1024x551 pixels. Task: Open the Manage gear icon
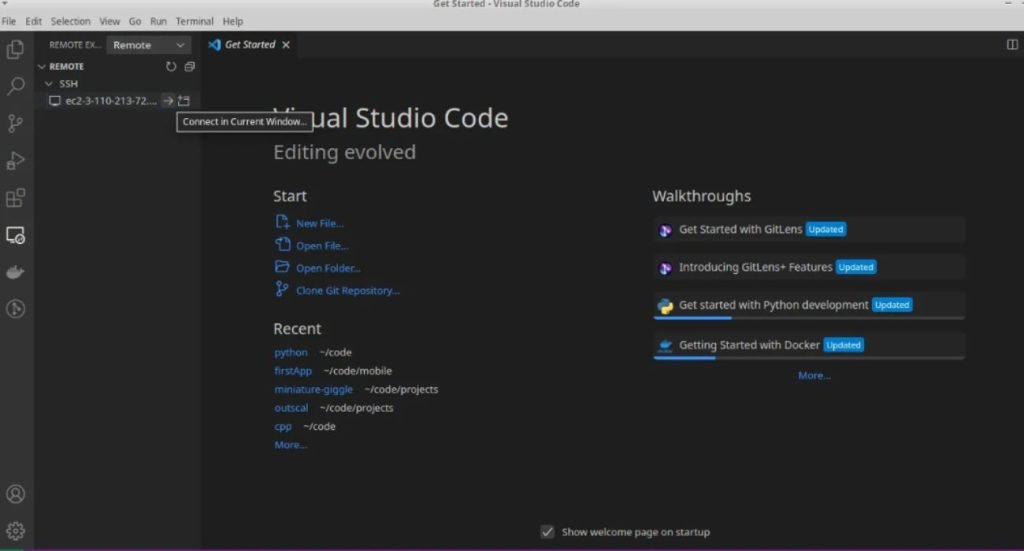[x=16, y=531]
